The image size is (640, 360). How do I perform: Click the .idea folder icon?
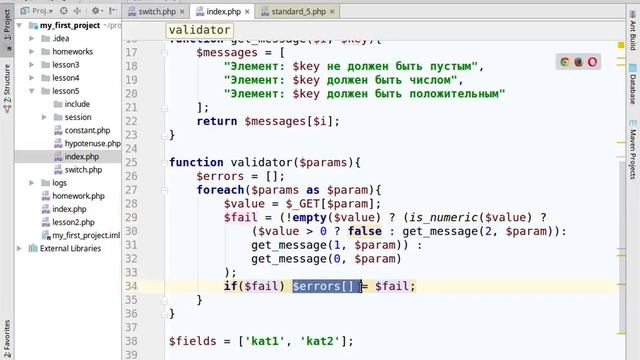[x=46, y=38]
